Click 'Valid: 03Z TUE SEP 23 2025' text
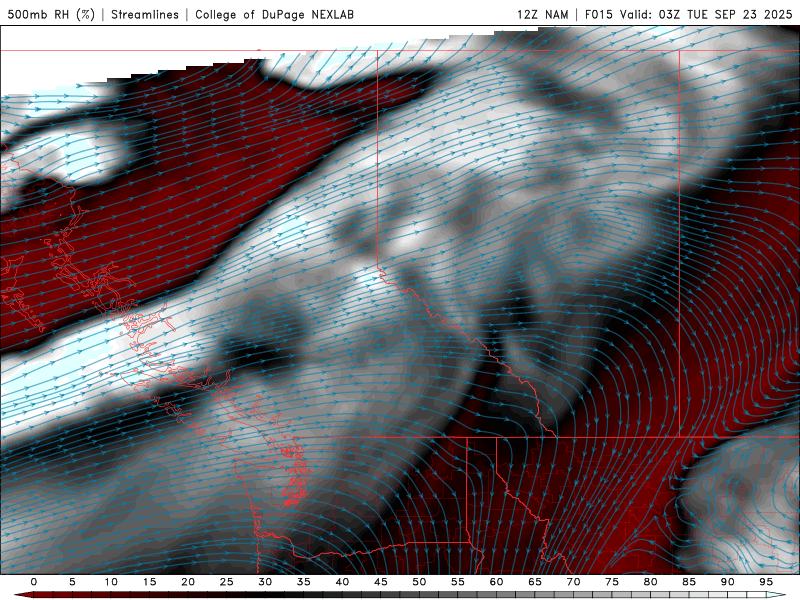800x600 pixels. point(706,14)
